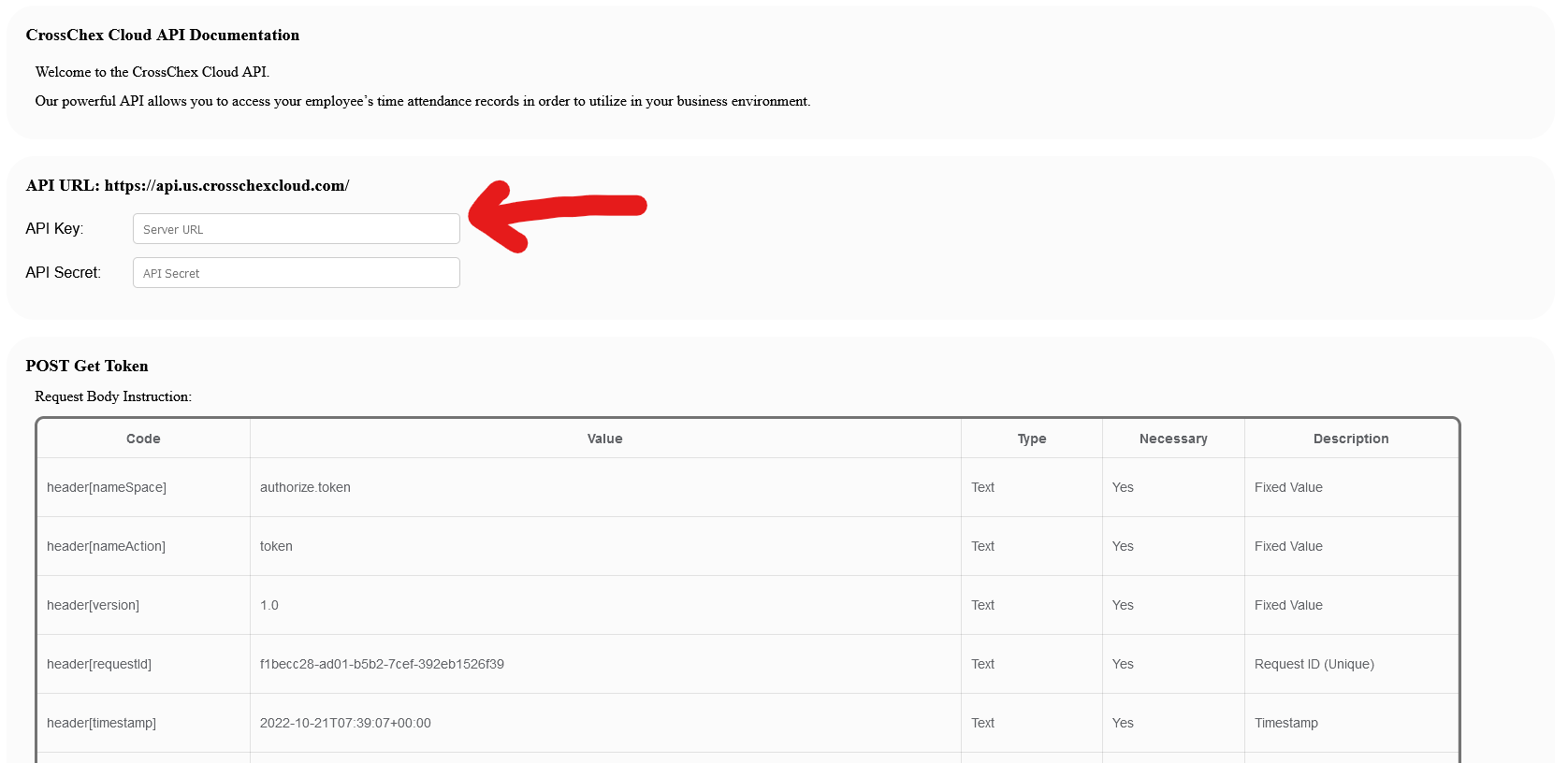Image resolution: width=1568 pixels, height=763 pixels.
Task: Click the 'Necessary' column header
Action: pos(1173,439)
